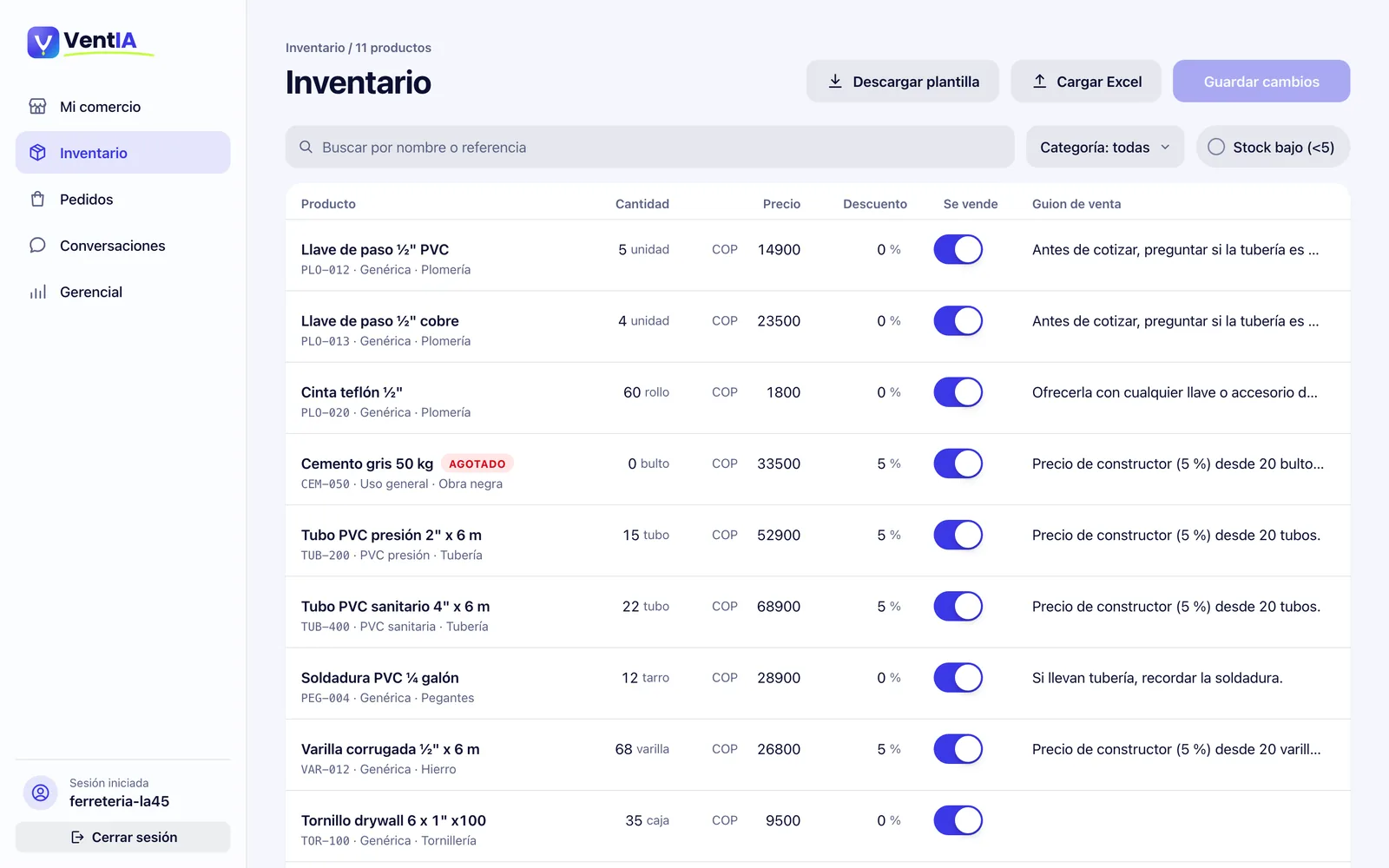Click the Conversaciones chat bubble icon
The width and height of the screenshot is (1389, 868).
click(x=37, y=246)
